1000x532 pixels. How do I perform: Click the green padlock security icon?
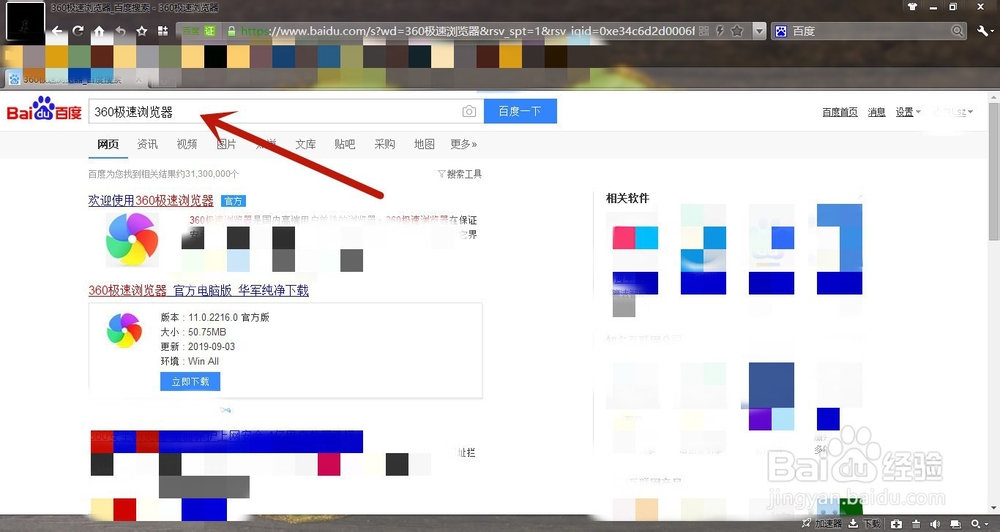click(232, 31)
